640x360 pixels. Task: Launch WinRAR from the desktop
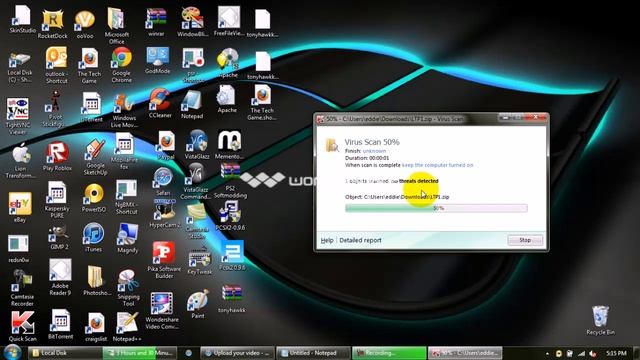[156, 22]
